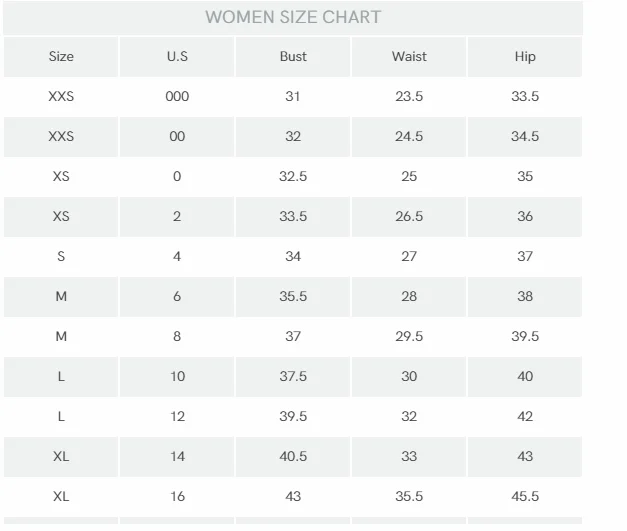Click the waist value 26.5 cell
The width and height of the screenshot is (627, 531).
(409, 217)
